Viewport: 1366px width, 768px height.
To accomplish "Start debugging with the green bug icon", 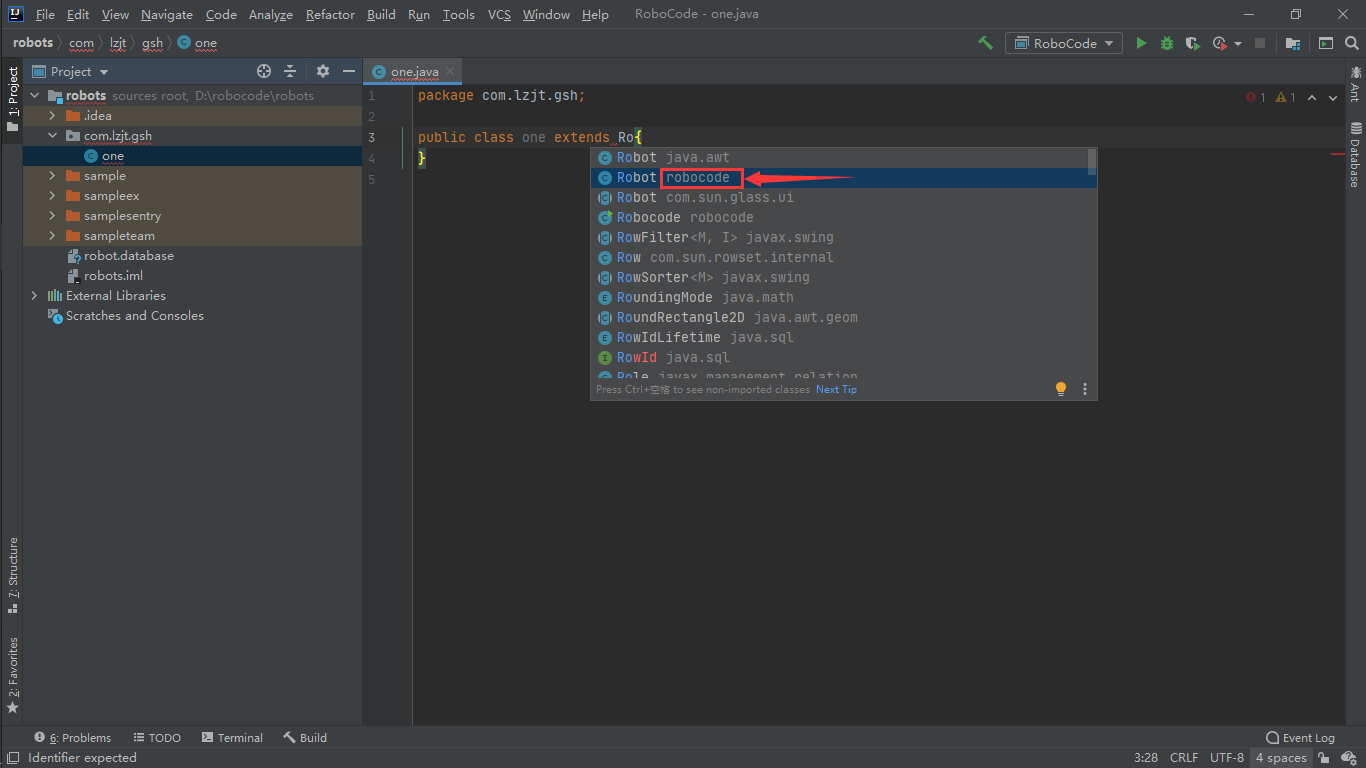I will point(1167,43).
